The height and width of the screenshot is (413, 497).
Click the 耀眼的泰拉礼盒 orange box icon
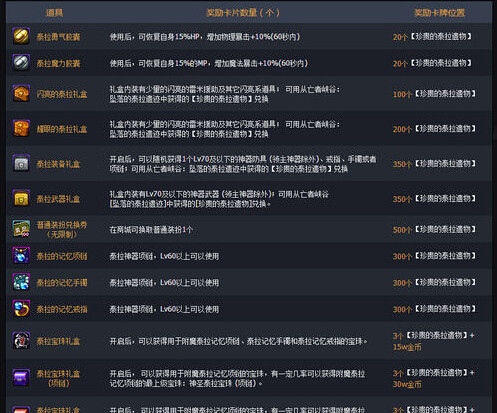pos(21,128)
